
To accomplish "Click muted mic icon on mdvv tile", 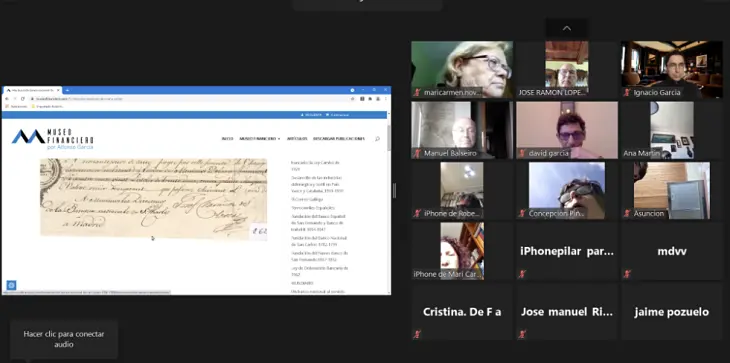I will [627, 274].
